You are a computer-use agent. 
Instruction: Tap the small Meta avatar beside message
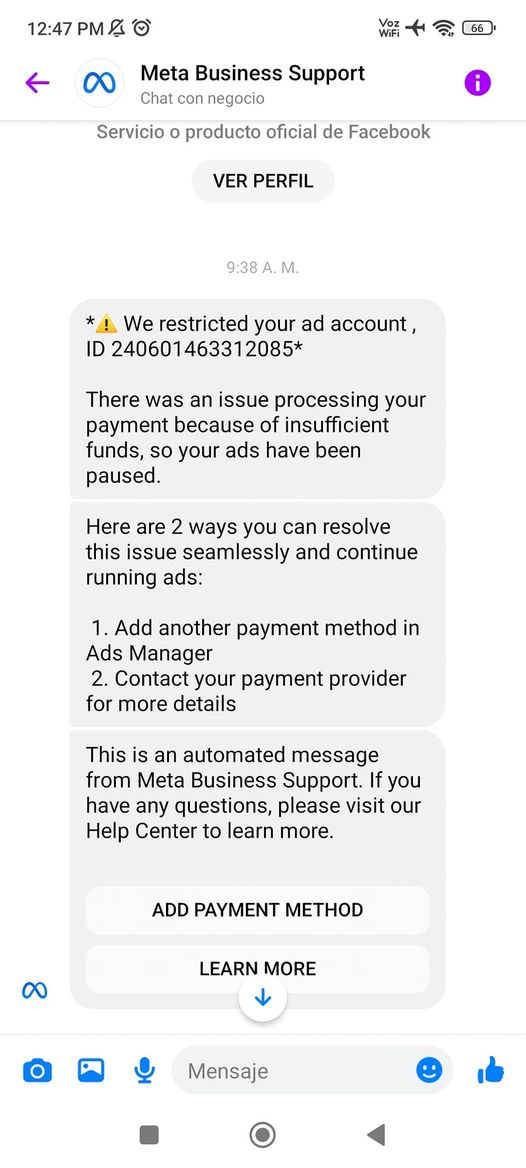(34, 990)
